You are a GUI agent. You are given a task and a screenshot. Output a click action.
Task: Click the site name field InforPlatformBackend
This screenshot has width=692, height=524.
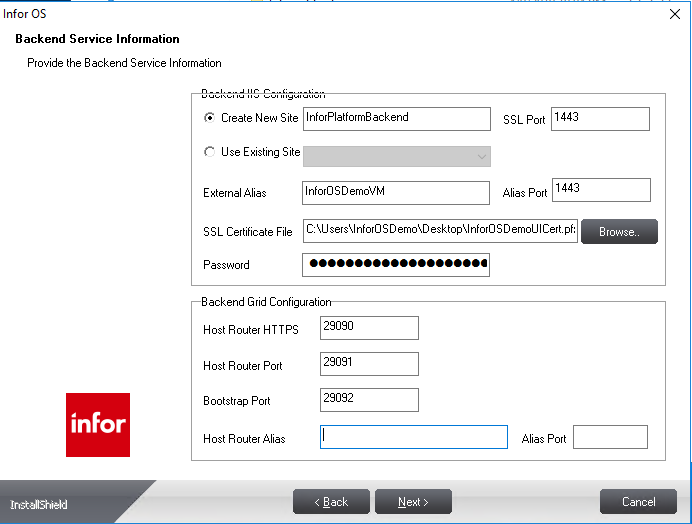[x=397, y=119]
